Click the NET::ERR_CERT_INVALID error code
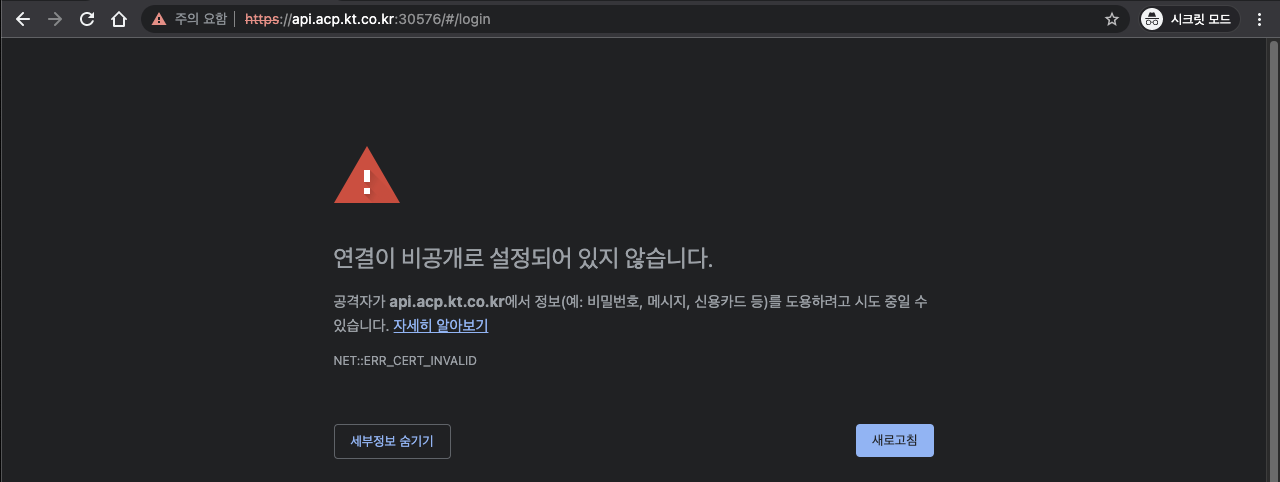 tap(405, 360)
